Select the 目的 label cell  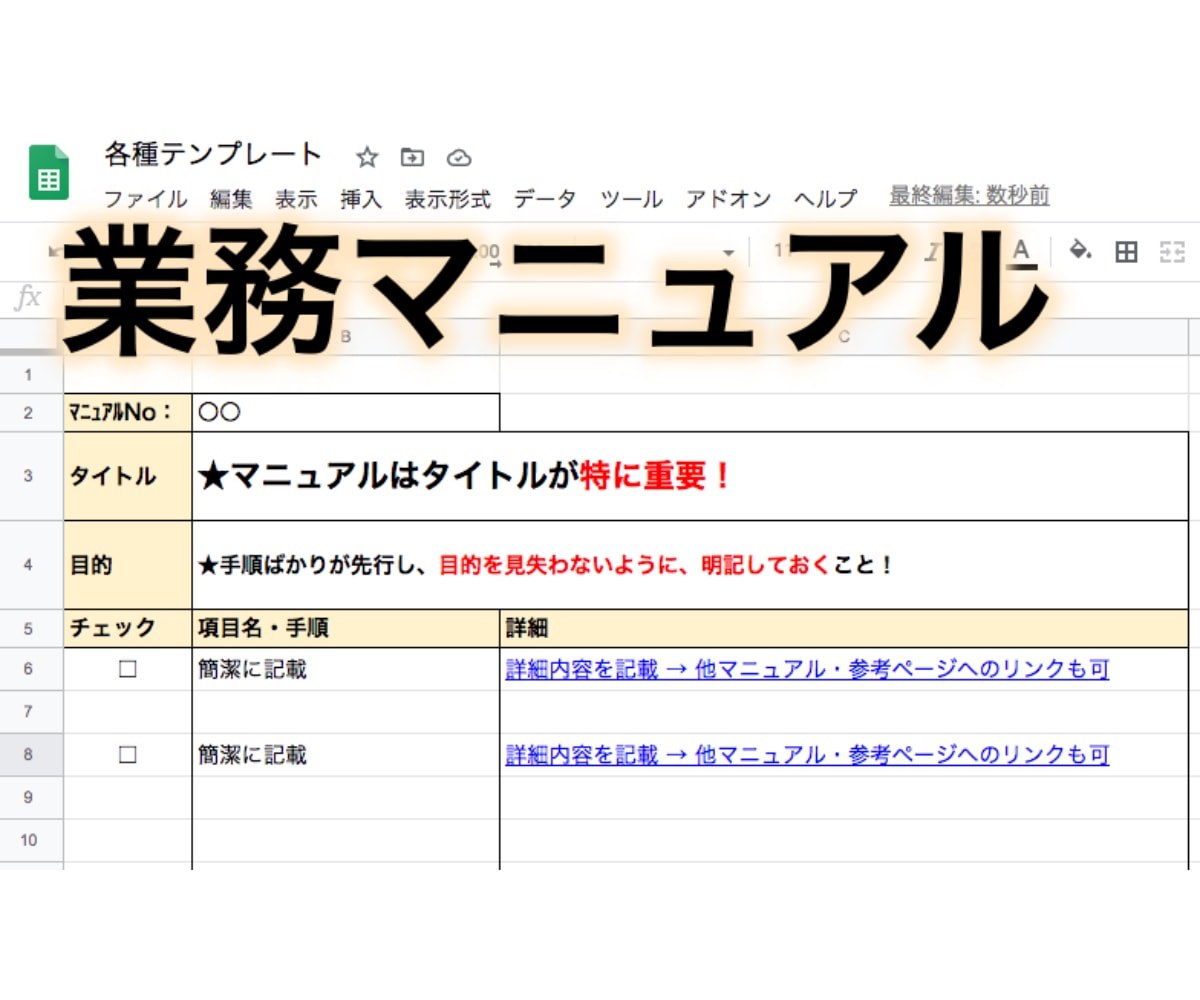click(x=128, y=565)
